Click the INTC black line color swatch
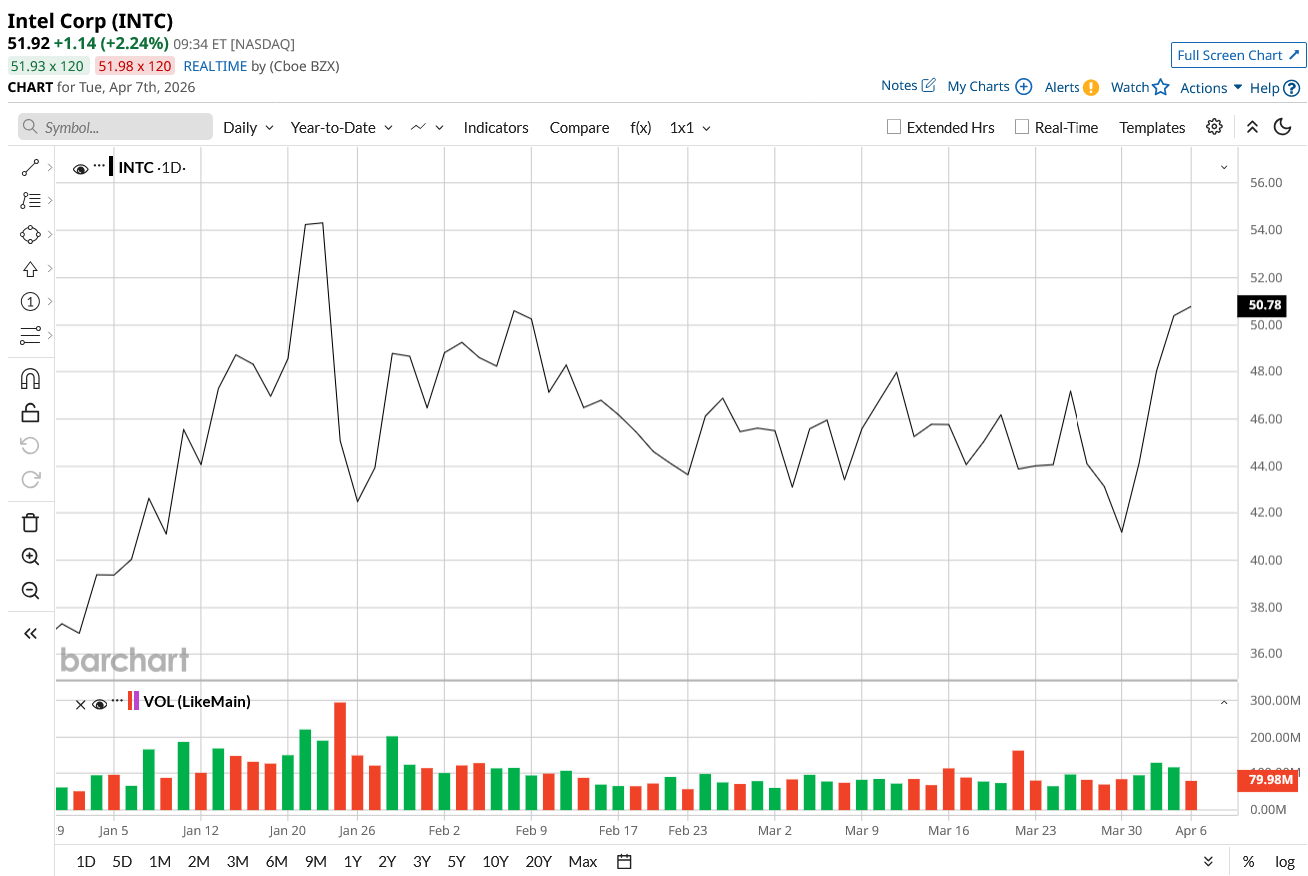The image size is (1308, 876). [x=112, y=167]
